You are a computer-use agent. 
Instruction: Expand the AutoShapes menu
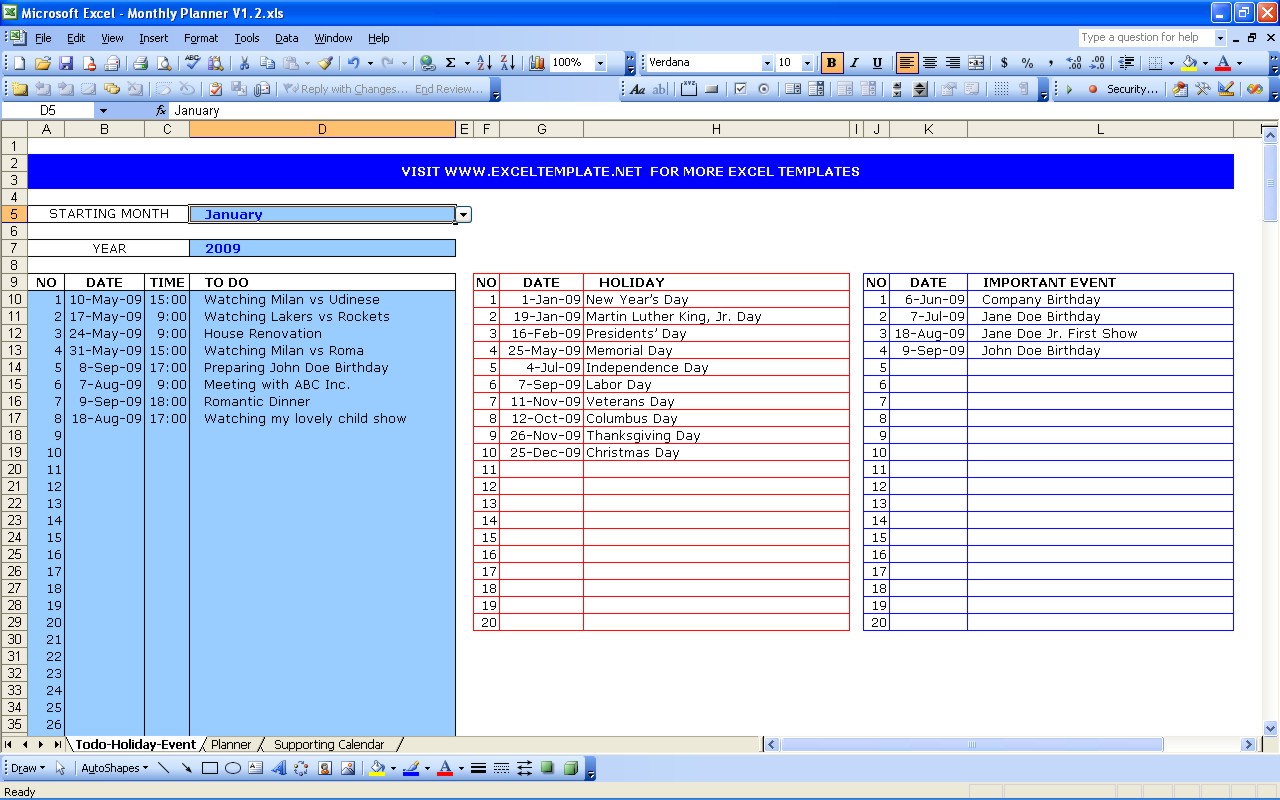[x=114, y=768]
